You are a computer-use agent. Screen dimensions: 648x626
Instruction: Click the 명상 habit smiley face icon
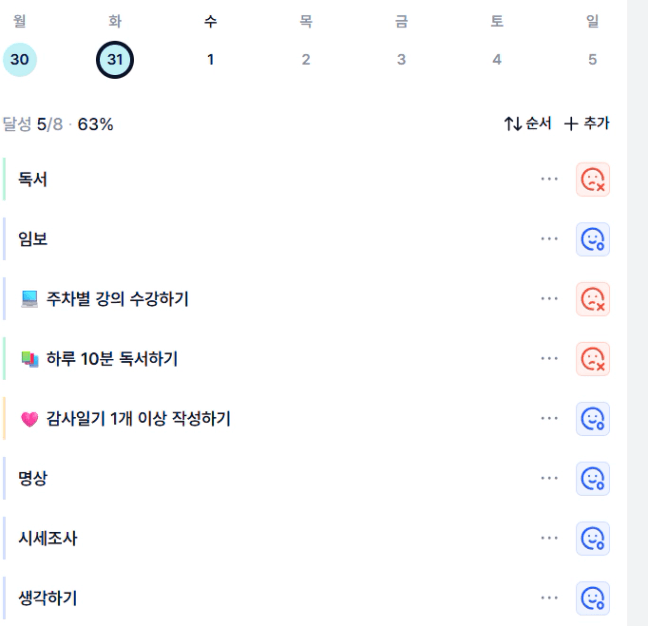pyautogui.click(x=593, y=478)
